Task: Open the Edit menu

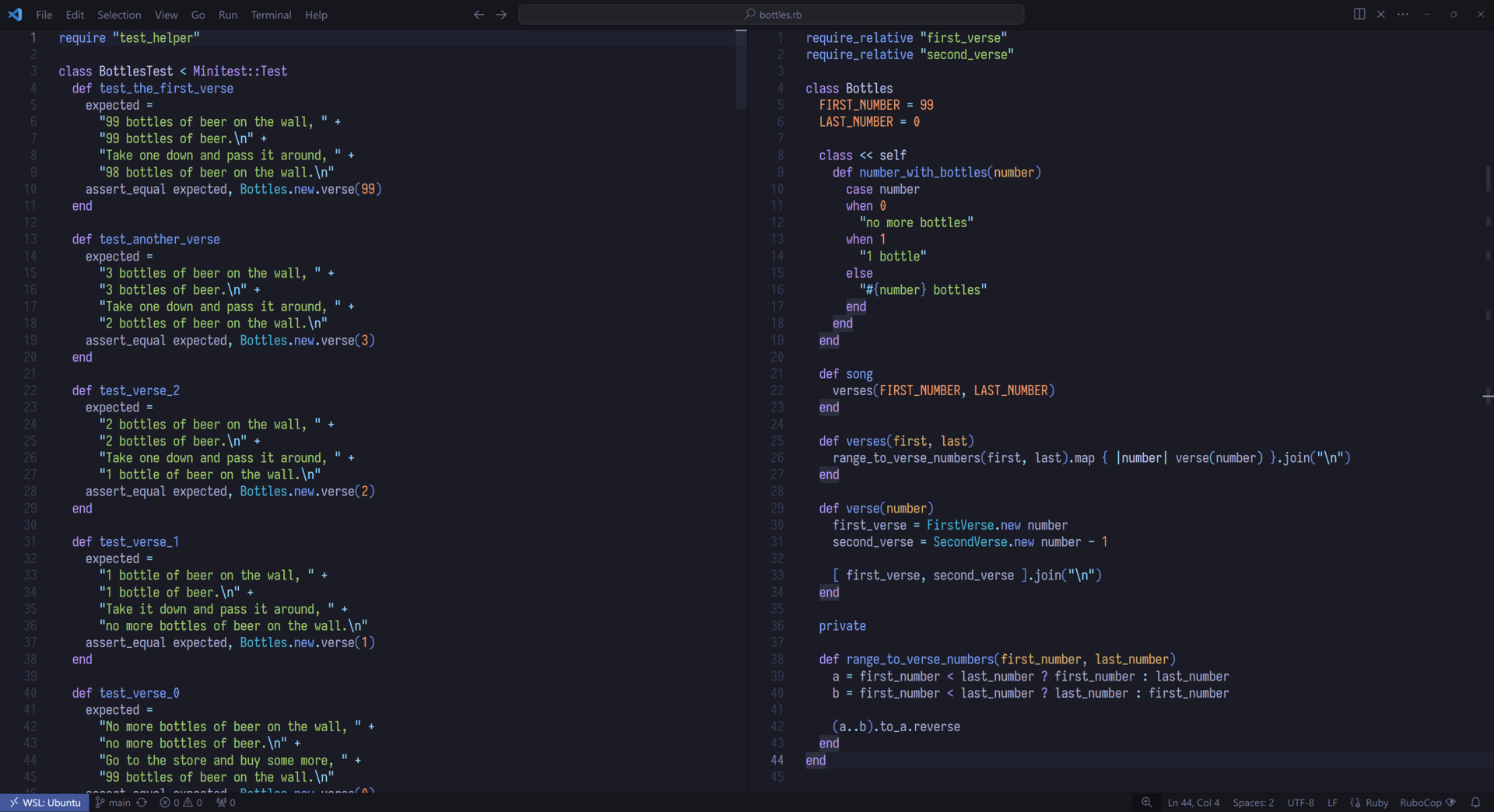Action: (75, 15)
